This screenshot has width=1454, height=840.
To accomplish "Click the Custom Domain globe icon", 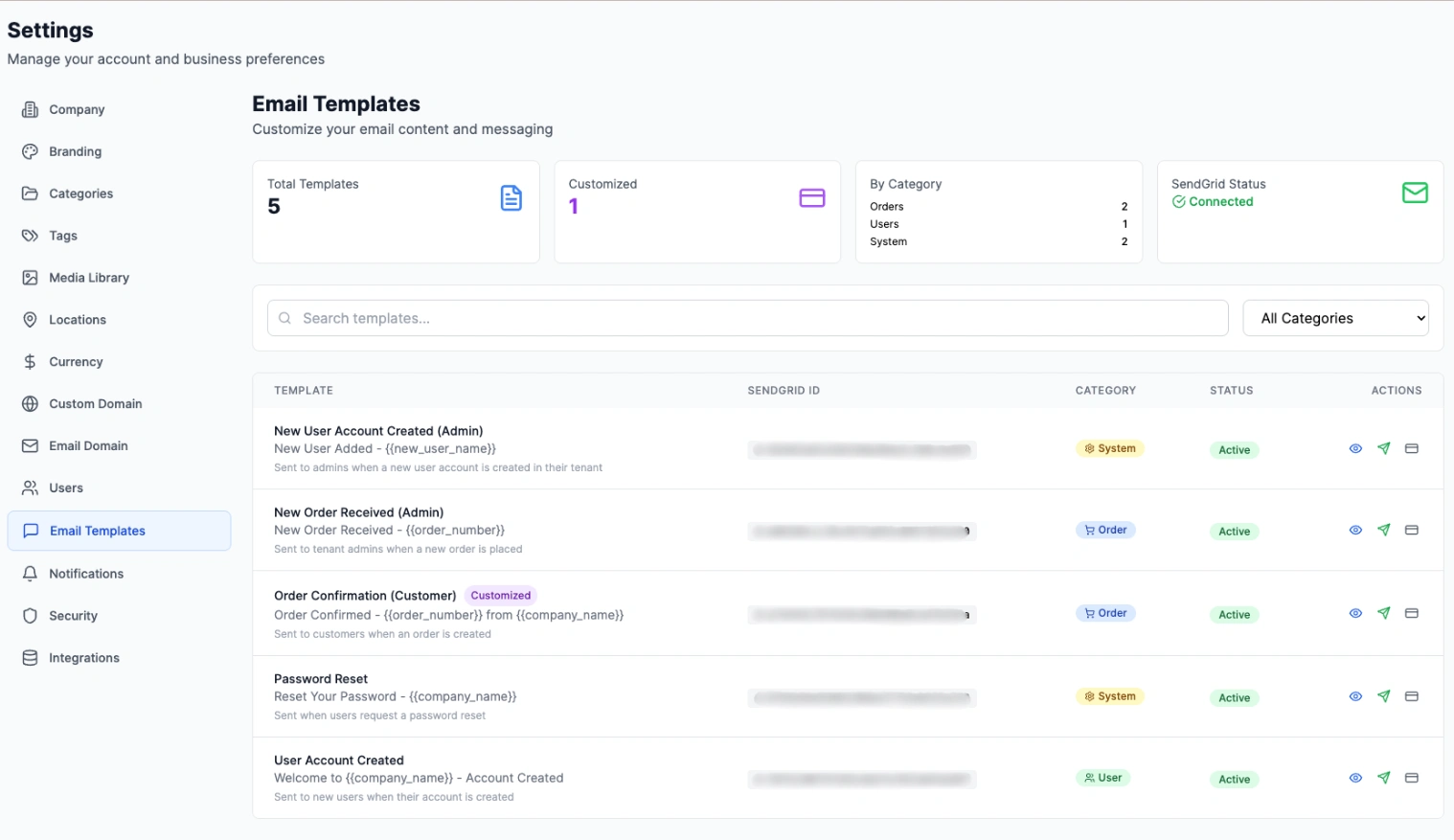I will click(31, 403).
